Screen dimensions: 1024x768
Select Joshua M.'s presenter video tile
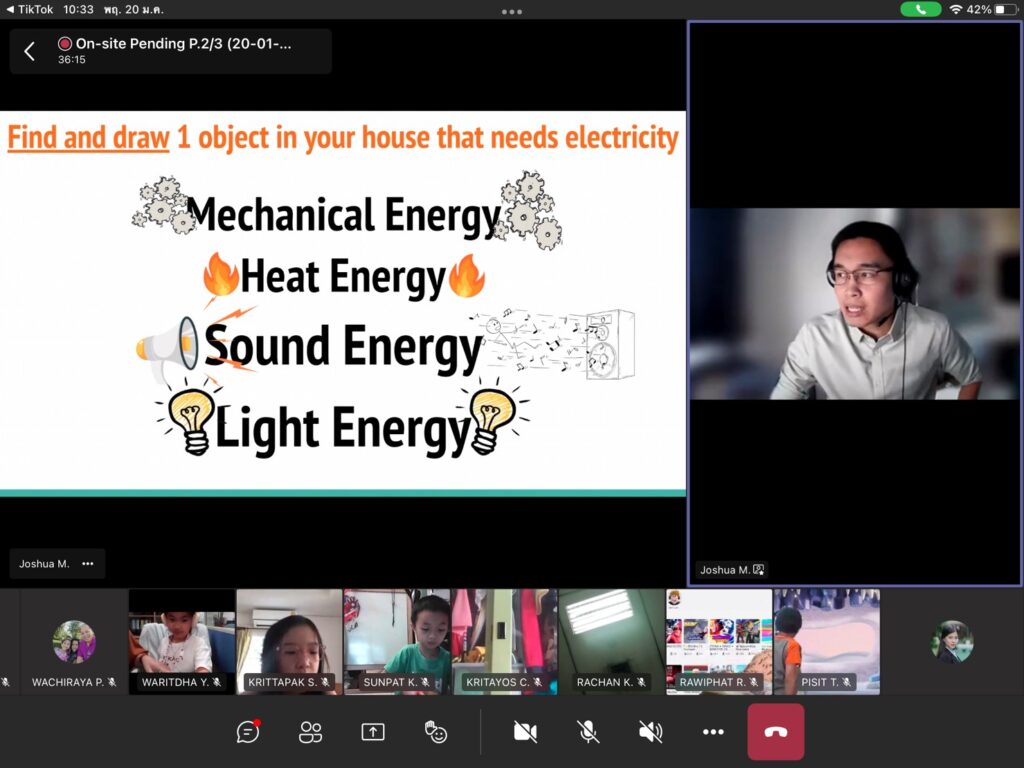(855, 303)
